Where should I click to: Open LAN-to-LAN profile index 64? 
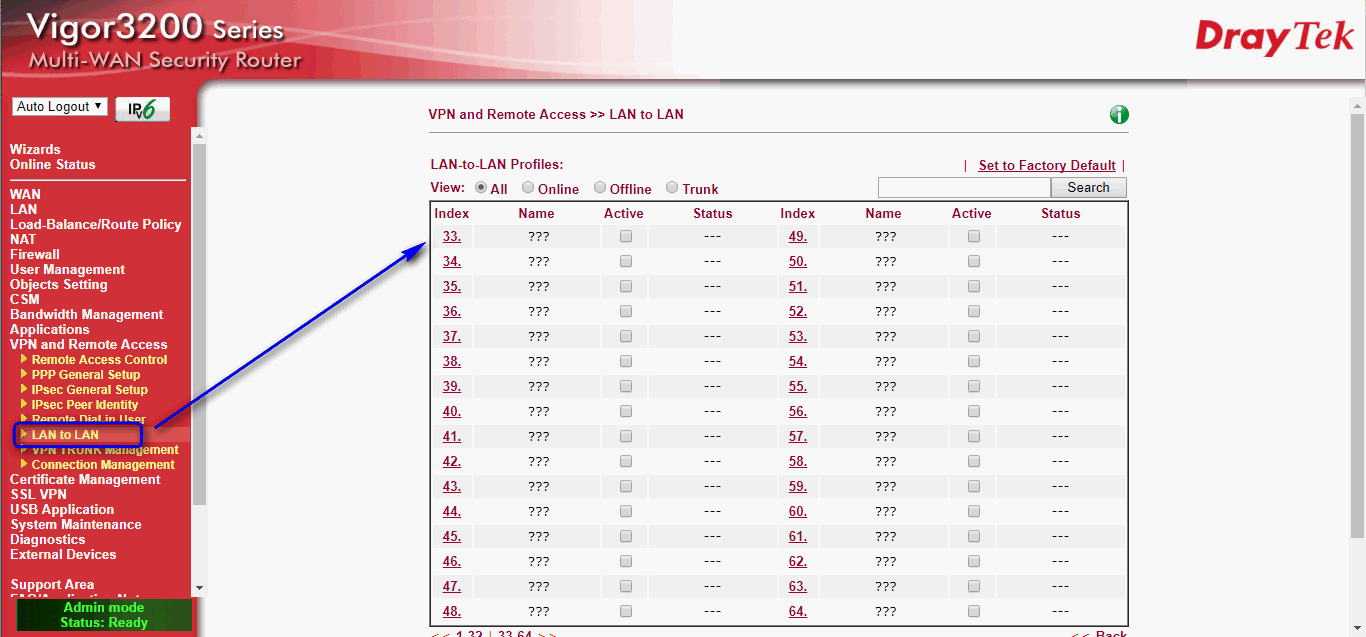(x=798, y=612)
